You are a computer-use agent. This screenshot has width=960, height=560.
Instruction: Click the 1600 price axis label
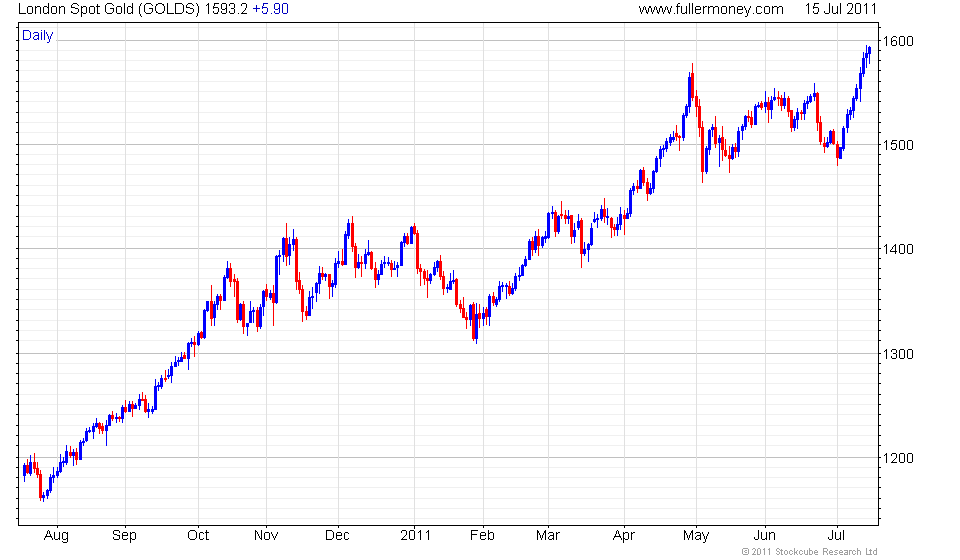coord(898,41)
